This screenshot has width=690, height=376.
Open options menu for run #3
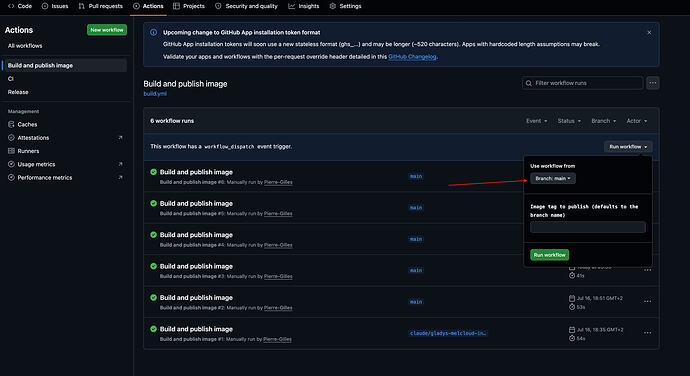pos(647,270)
